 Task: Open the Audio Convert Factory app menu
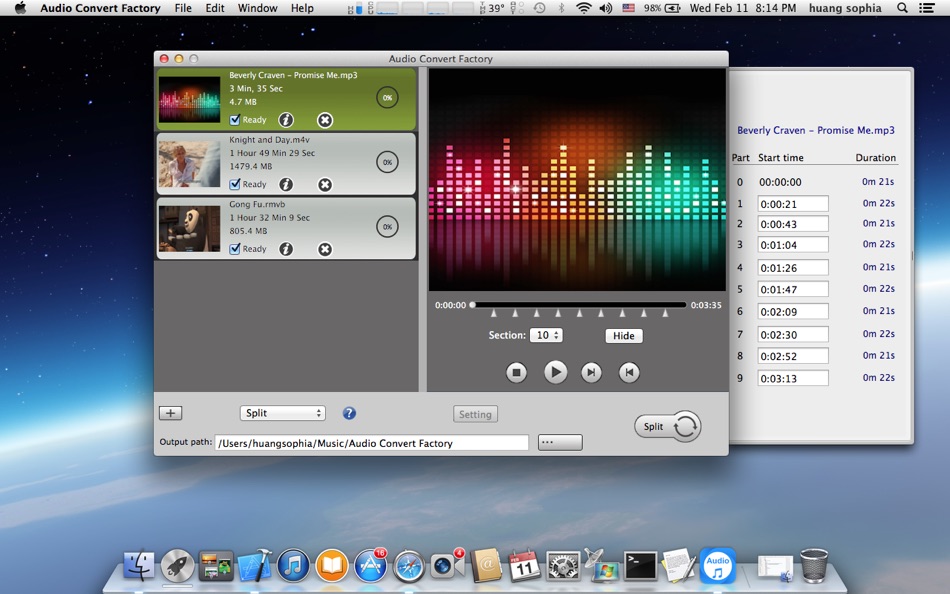click(100, 8)
